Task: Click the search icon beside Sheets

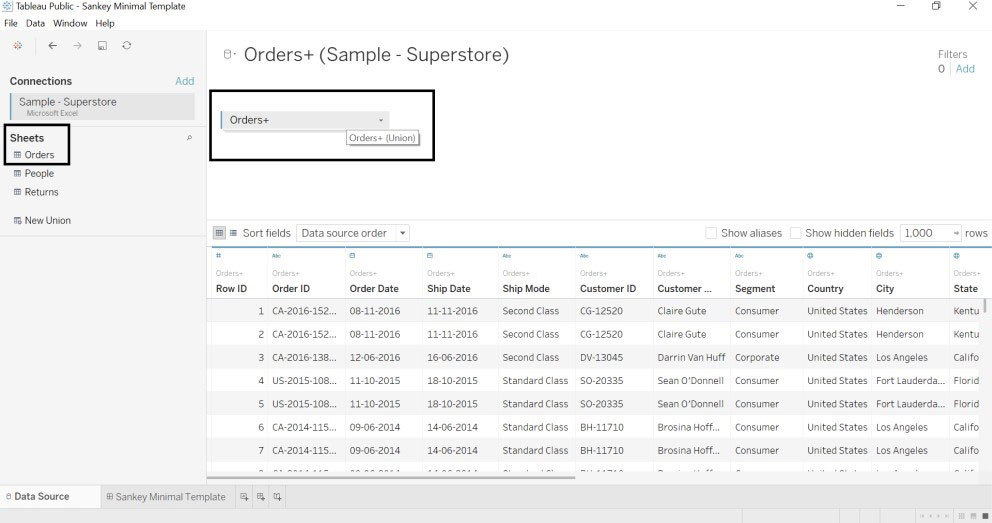Action: coord(189,138)
